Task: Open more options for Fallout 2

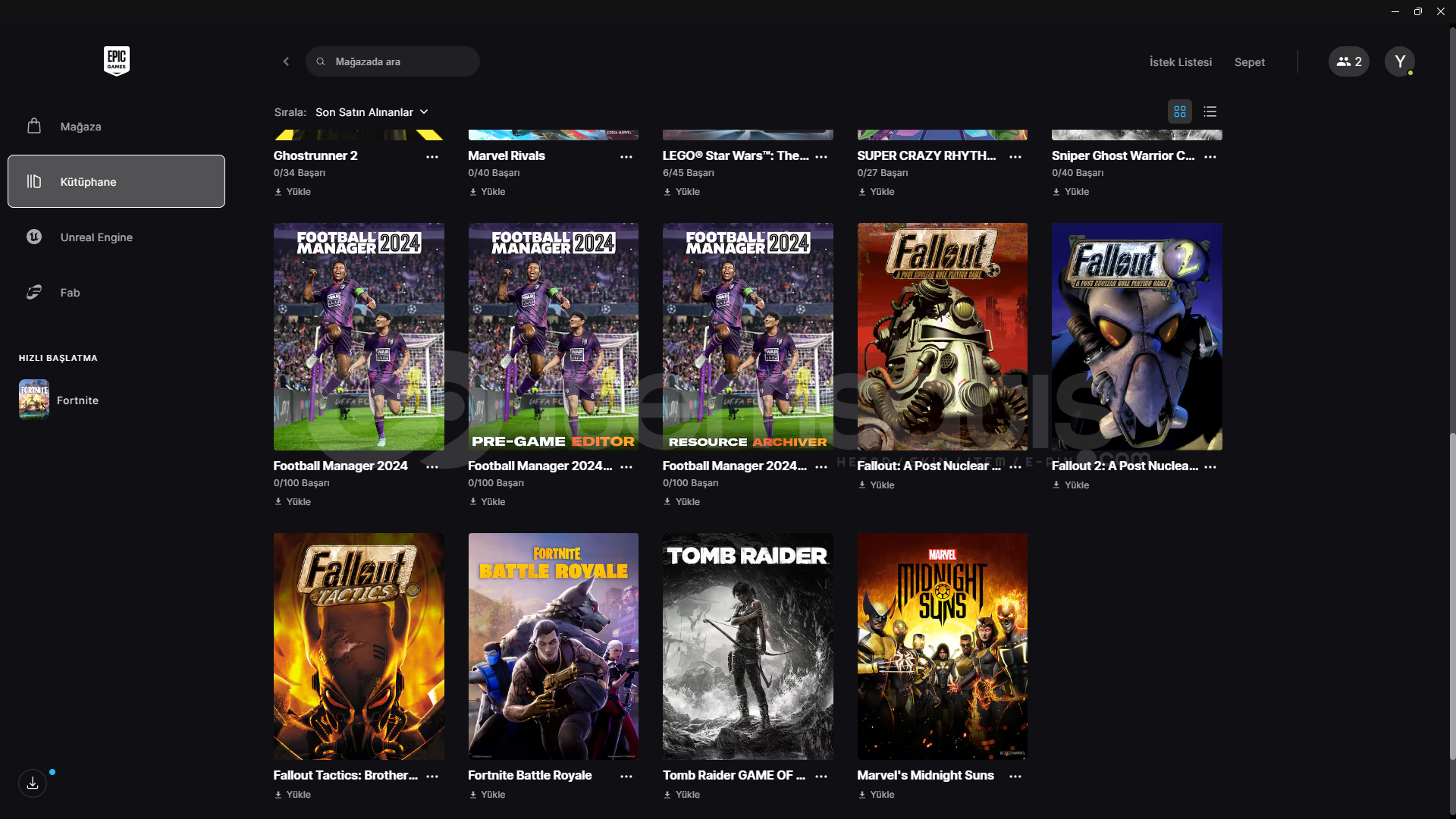Action: click(x=1210, y=466)
